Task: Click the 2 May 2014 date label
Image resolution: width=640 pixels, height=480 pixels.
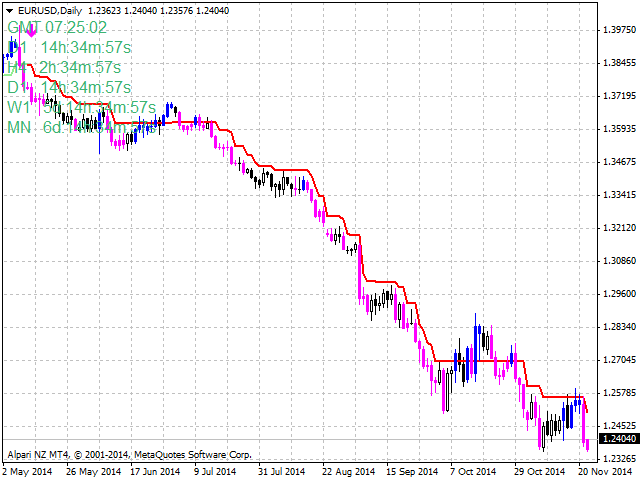Action: (30, 470)
